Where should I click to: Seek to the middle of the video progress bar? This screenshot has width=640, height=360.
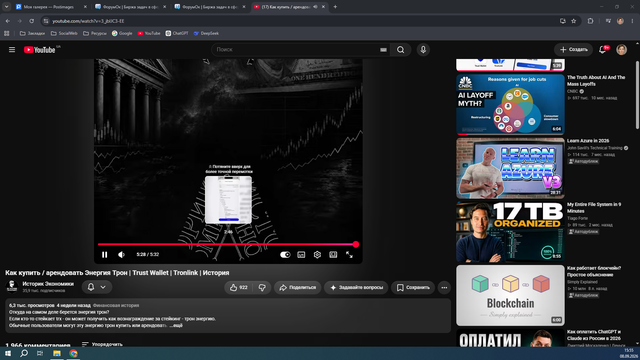[227, 244]
